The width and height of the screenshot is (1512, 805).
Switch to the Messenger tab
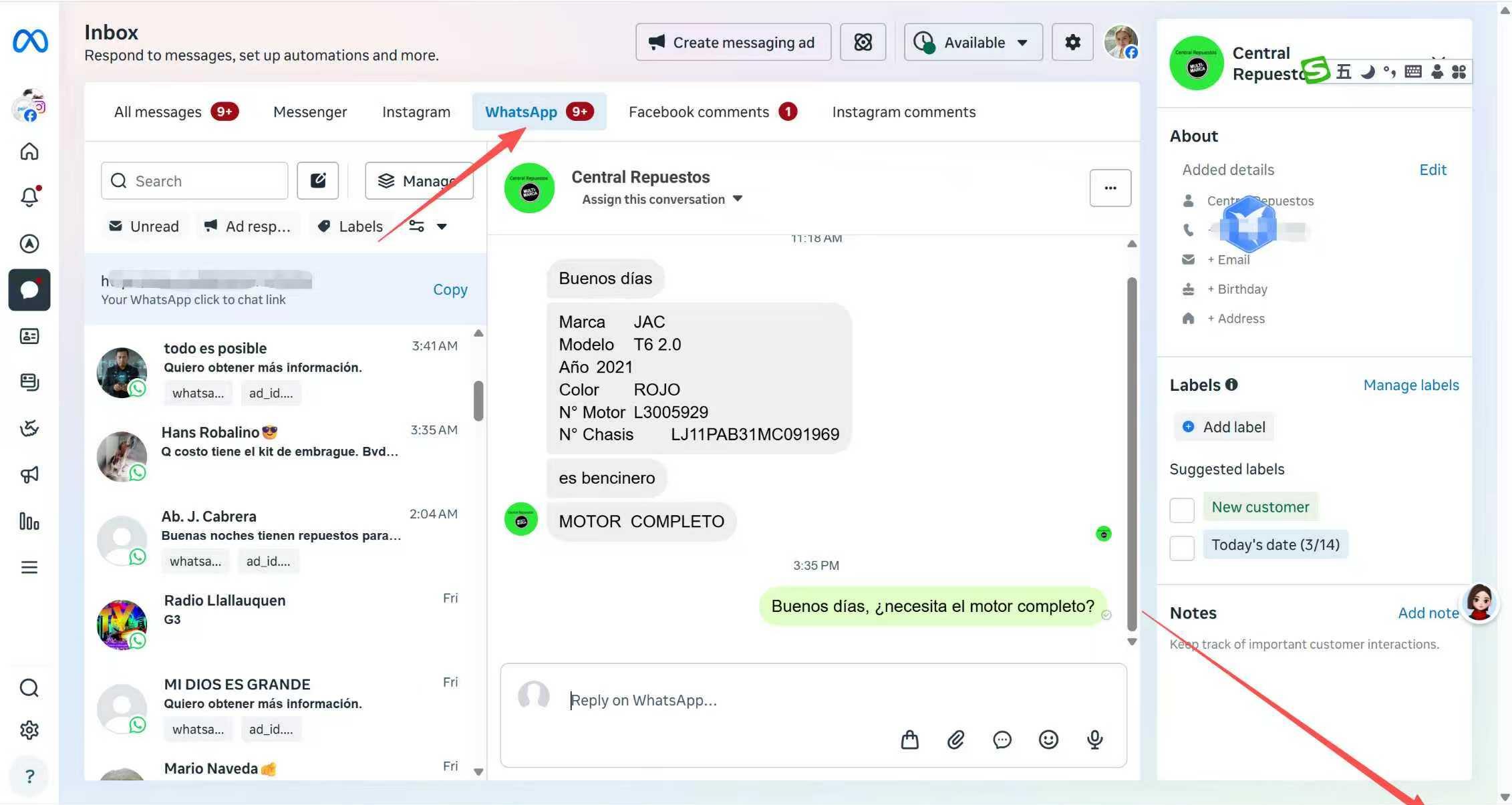[310, 112]
